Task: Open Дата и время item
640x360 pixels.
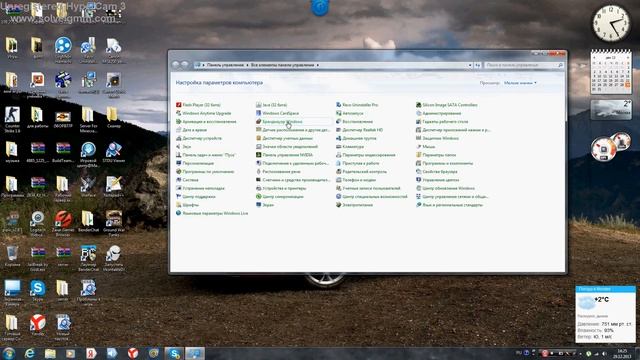Action: (191, 130)
